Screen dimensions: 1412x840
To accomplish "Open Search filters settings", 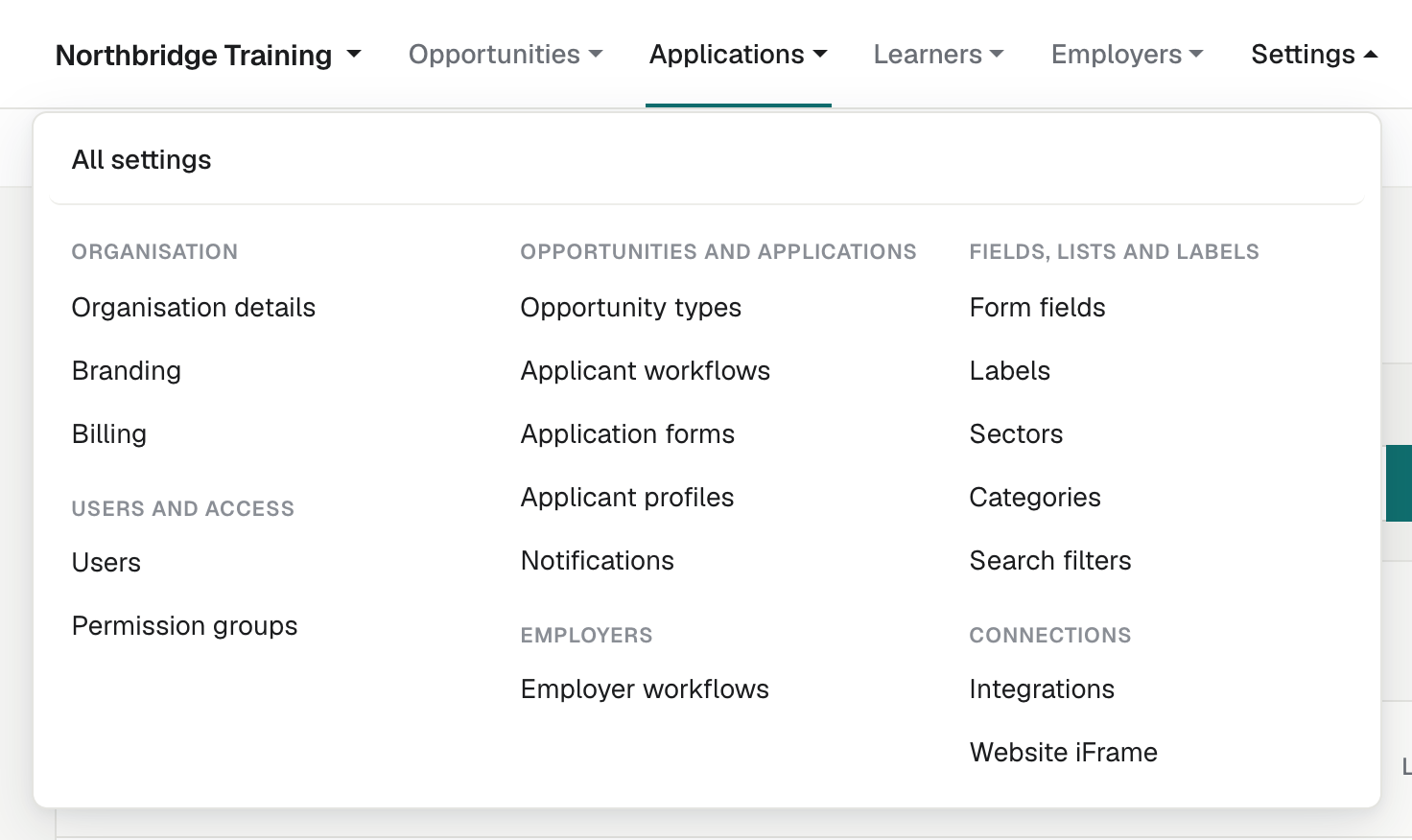I will (x=1050, y=561).
